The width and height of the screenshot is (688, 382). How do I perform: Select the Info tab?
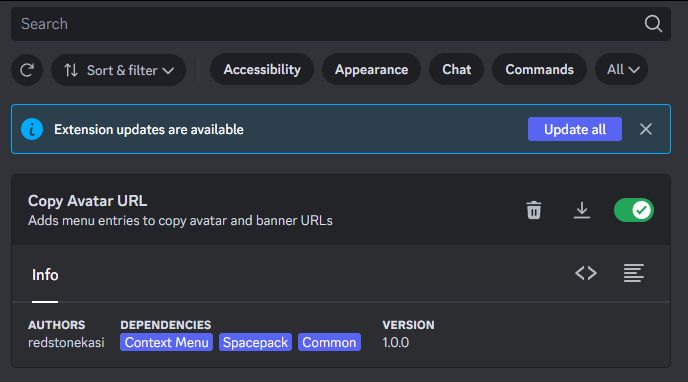point(45,275)
